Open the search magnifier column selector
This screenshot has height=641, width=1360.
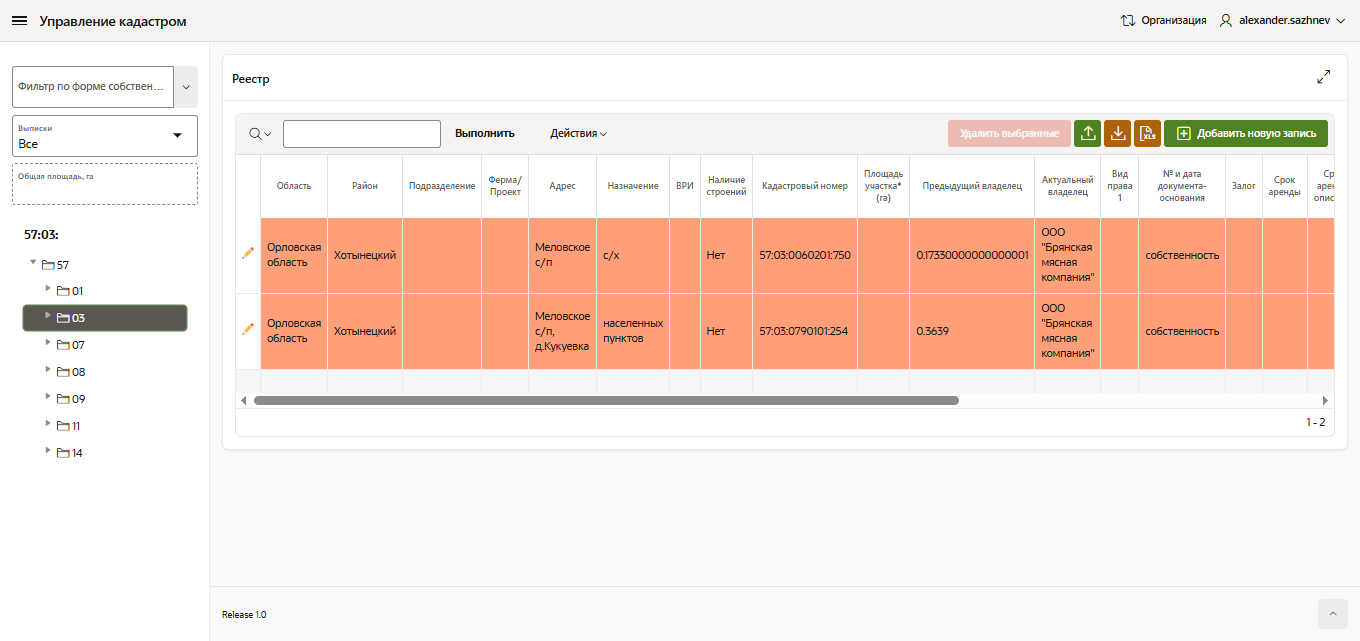tap(260, 134)
